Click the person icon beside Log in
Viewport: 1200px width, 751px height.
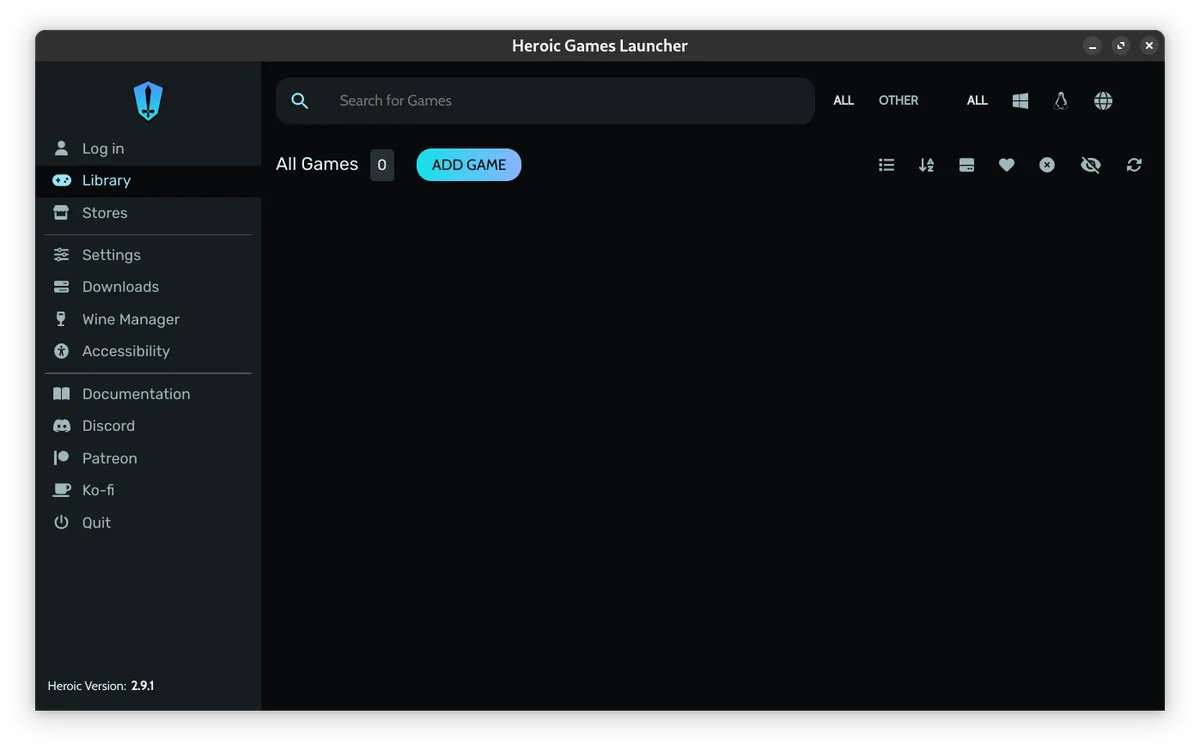[x=62, y=148]
